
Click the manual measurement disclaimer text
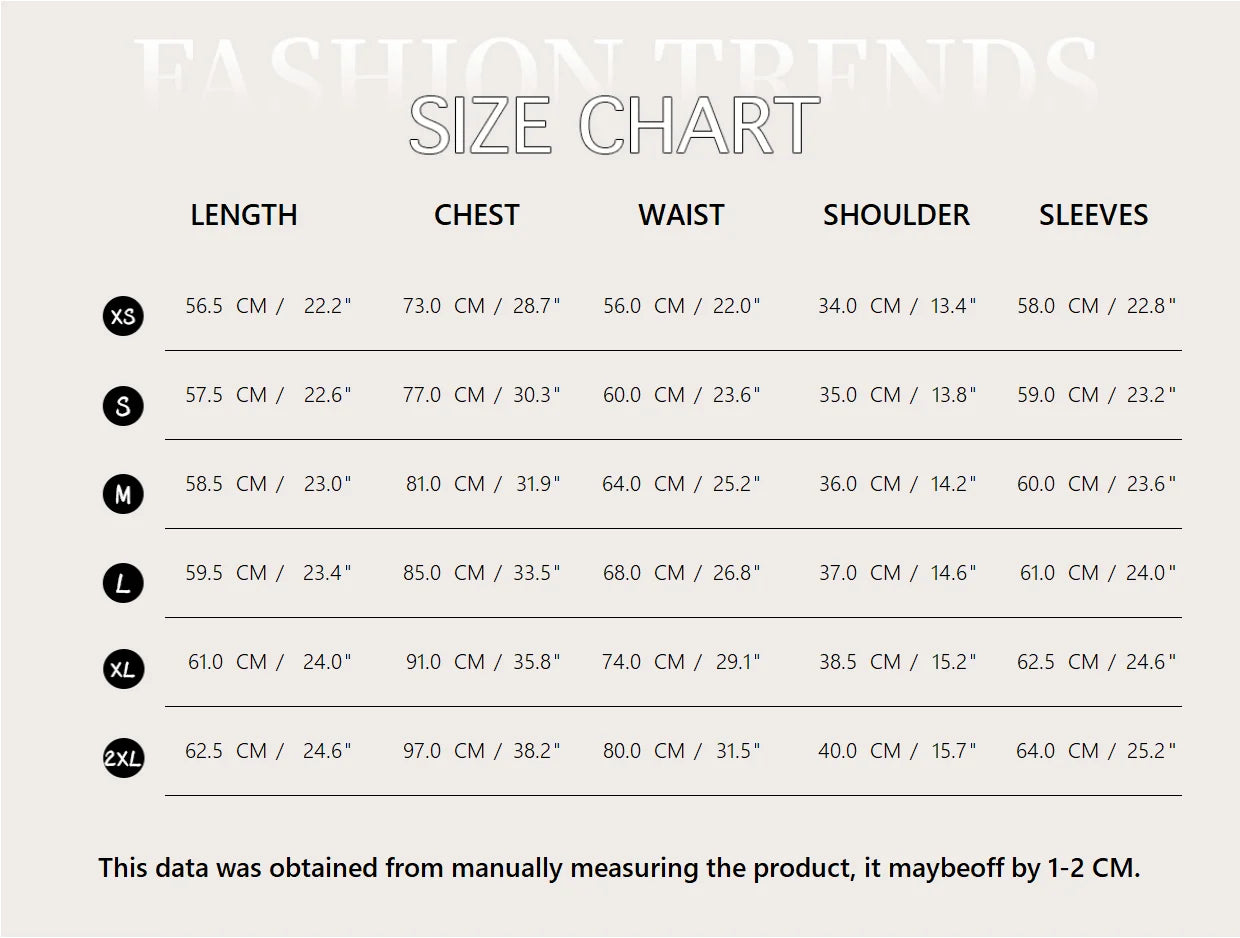point(619,868)
